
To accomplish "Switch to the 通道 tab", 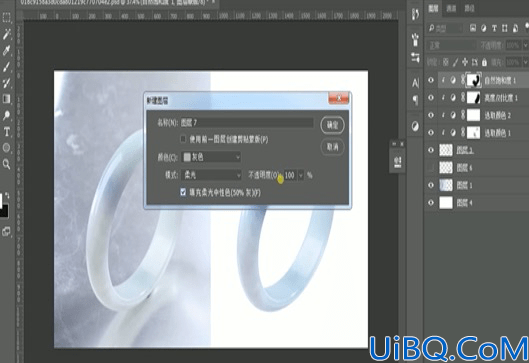I will [451, 9].
